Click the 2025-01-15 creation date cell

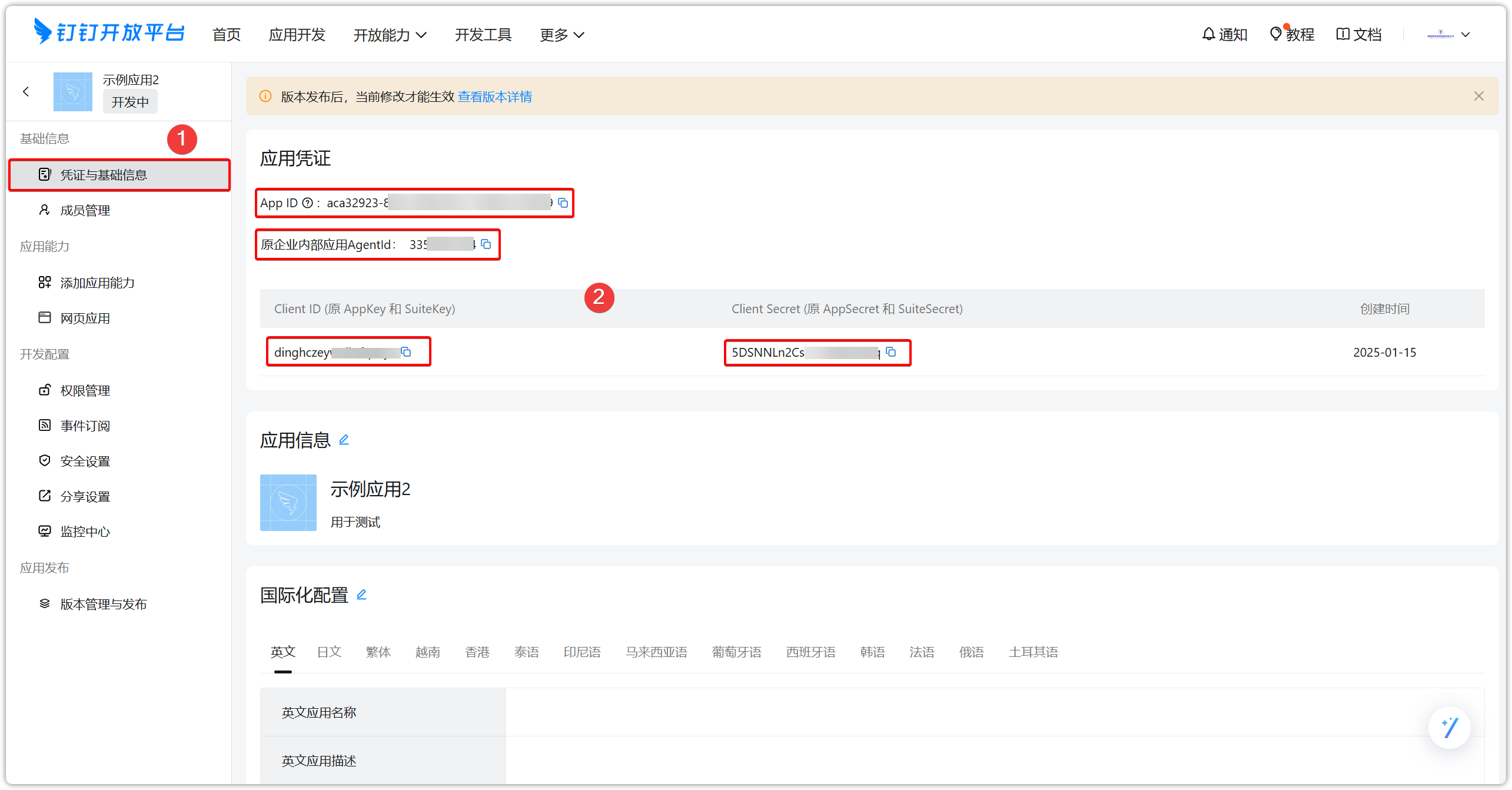pyautogui.click(x=1384, y=352)
